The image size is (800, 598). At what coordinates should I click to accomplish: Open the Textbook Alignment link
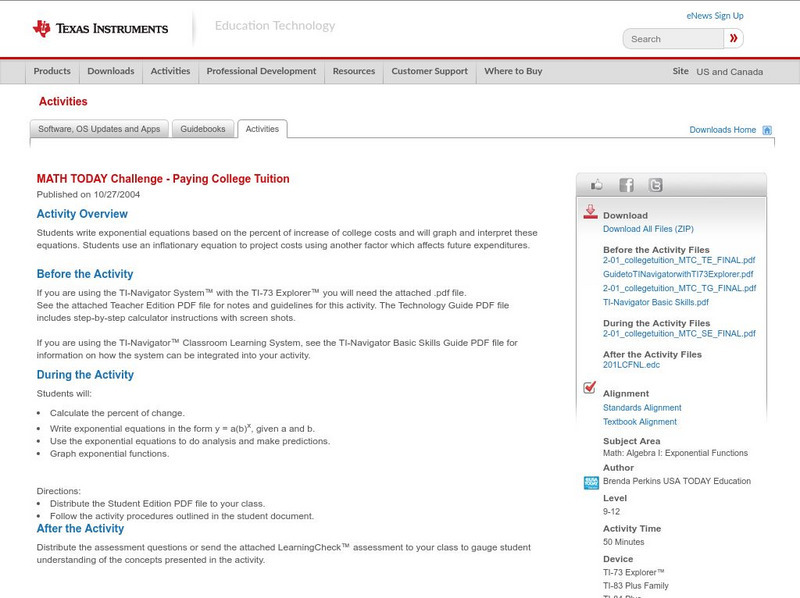[640, 422]
